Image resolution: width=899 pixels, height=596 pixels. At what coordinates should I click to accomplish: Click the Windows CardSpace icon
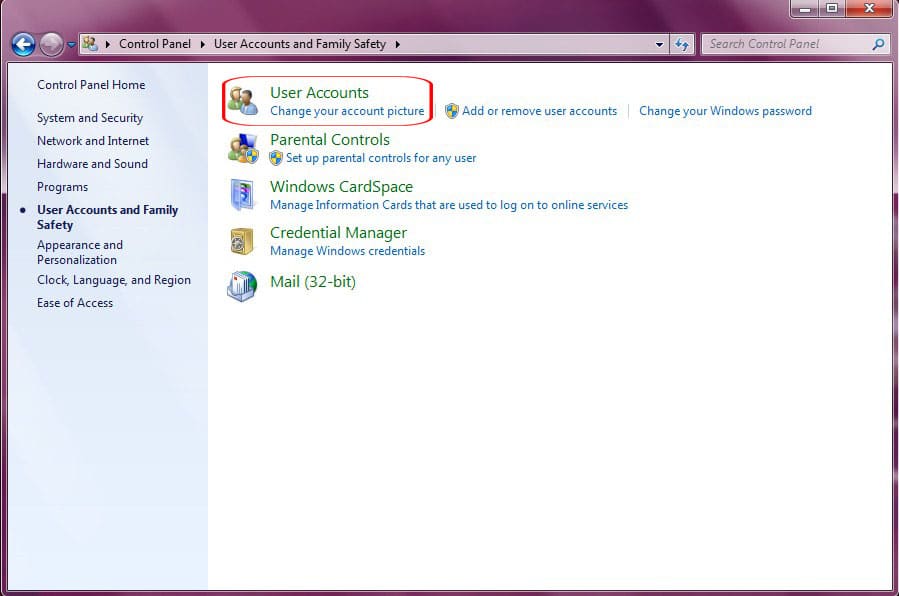[x=243, y=195]
